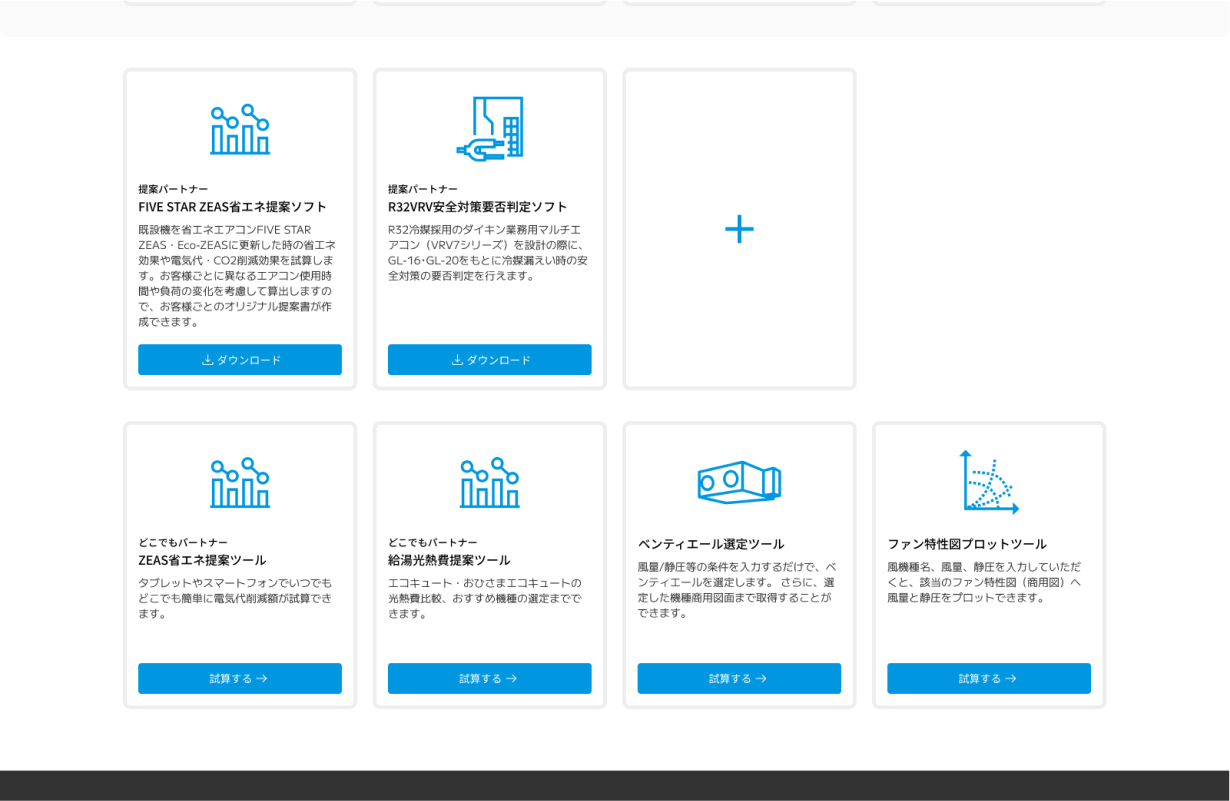The height and width of the screenshot is (801, 1230).
Task: Click the ベンティエール ventilation unit icon
Action: coord(739,483)
